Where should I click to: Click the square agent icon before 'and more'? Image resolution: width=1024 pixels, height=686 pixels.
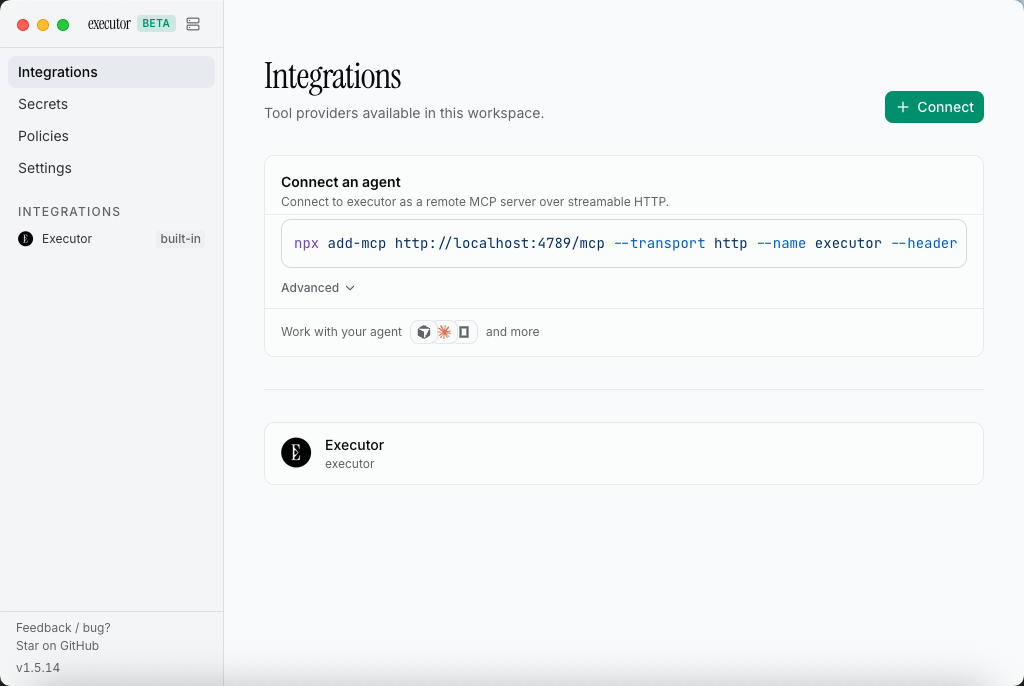coord(464,332)
